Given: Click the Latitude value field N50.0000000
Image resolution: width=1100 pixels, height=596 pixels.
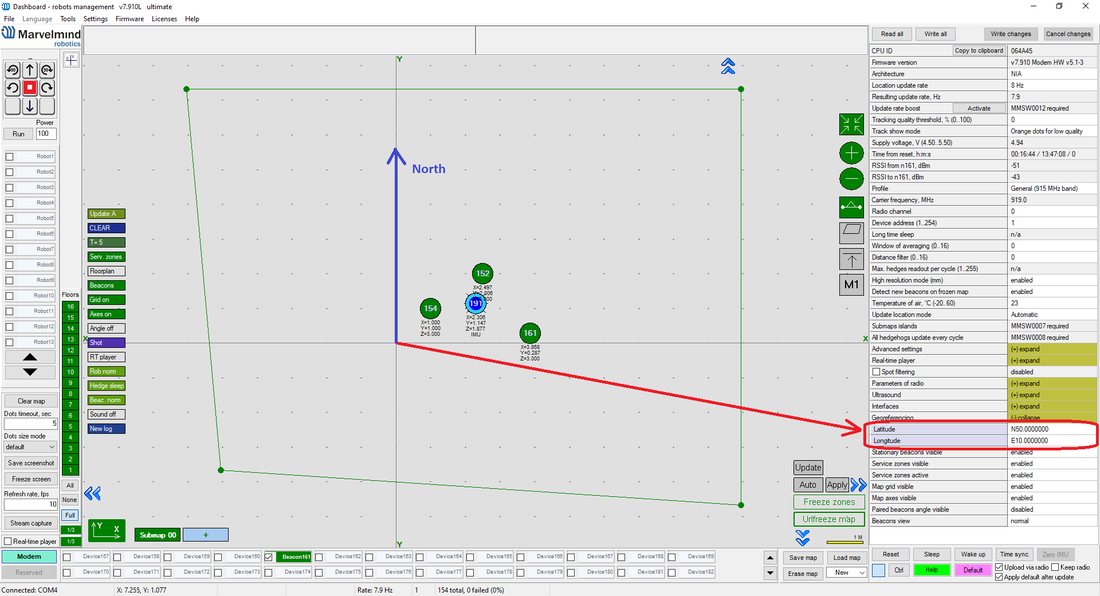Looking at the screenshot, I should click(1051, 429).
